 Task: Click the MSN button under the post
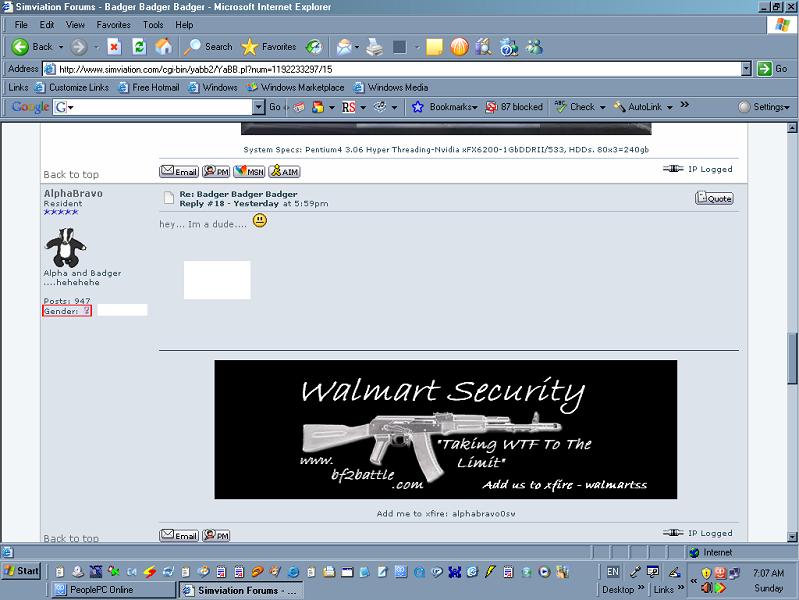(x=249, y=171)
